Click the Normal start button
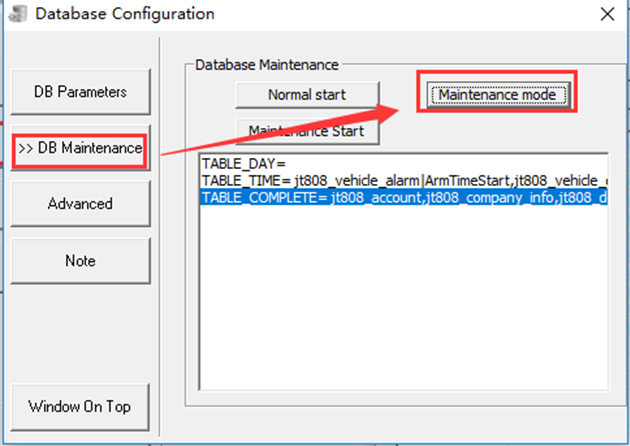 [307, 95]
